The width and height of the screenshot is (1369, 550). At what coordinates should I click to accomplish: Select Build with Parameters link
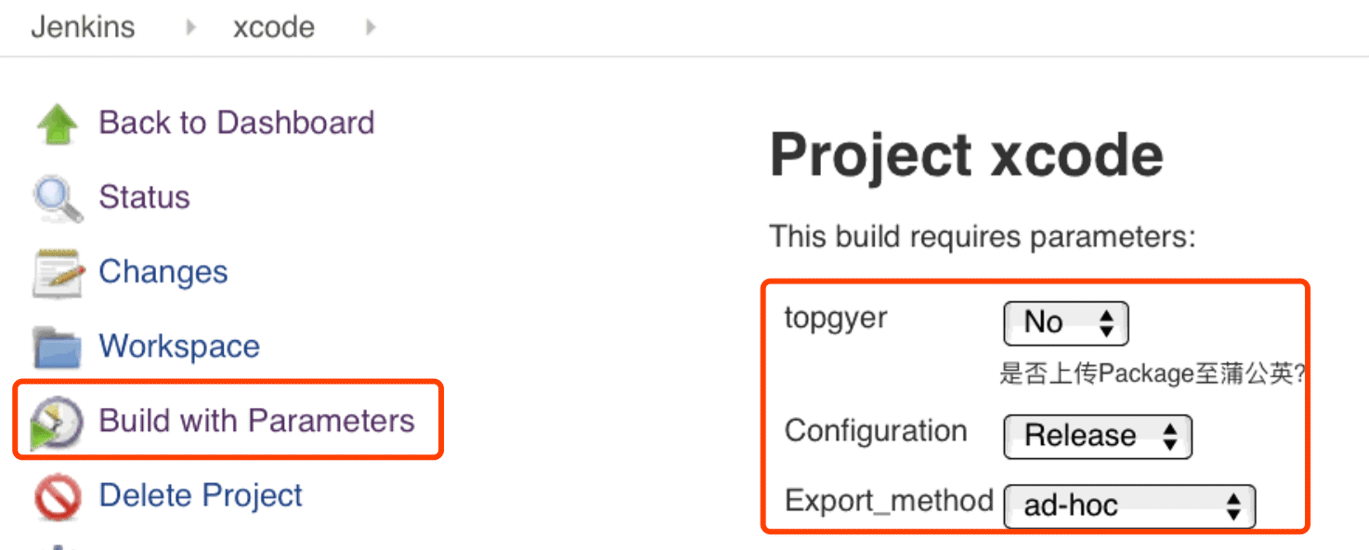256,420
